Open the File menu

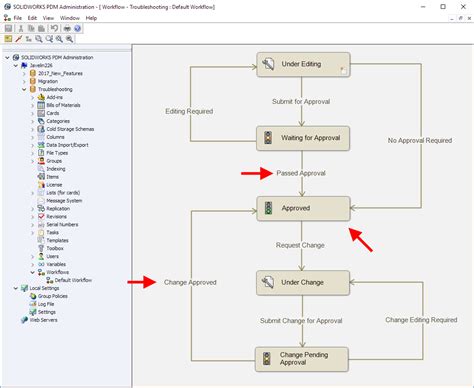click(x=18, y=18)
